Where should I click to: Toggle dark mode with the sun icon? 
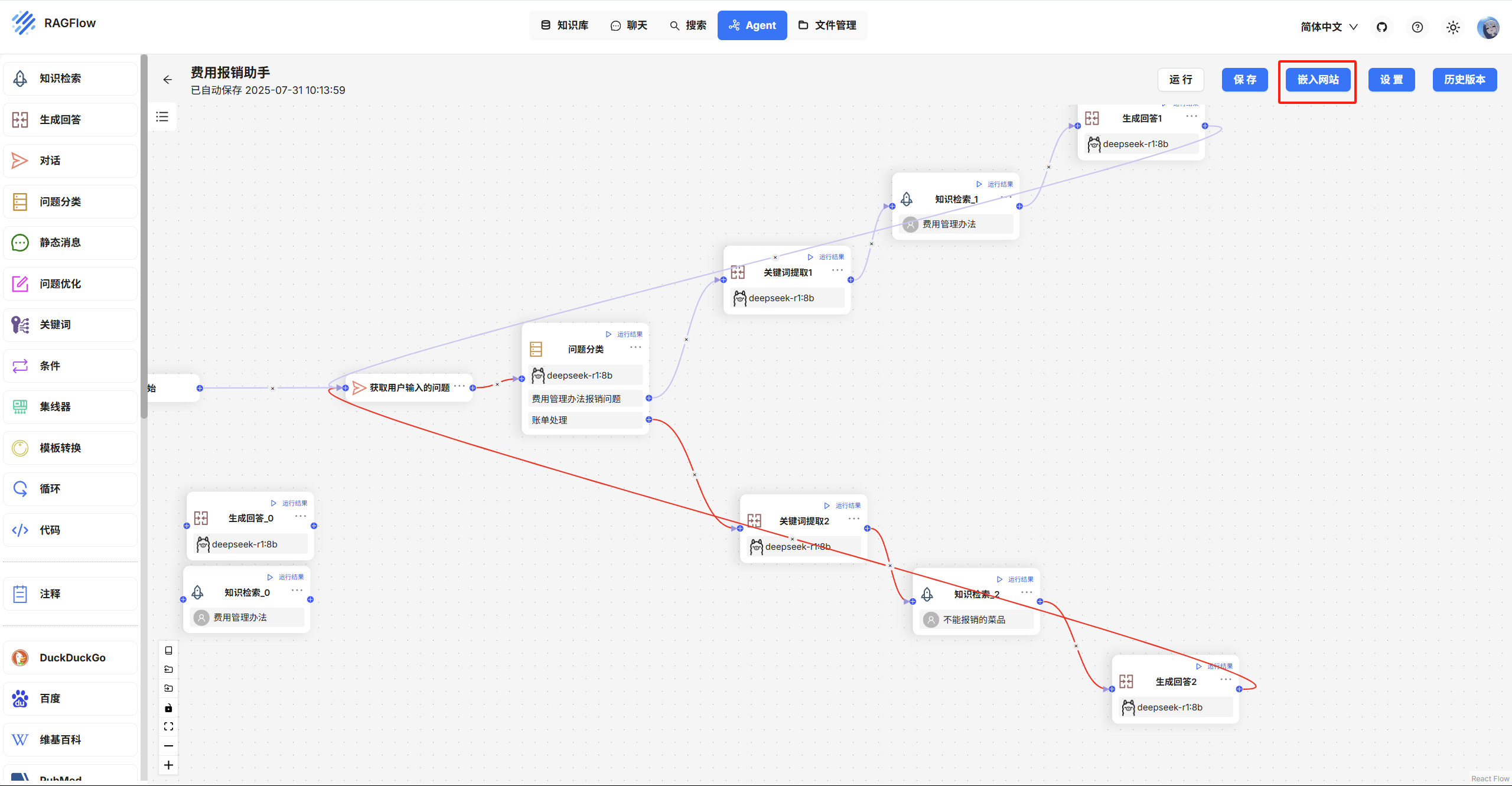1453,27
